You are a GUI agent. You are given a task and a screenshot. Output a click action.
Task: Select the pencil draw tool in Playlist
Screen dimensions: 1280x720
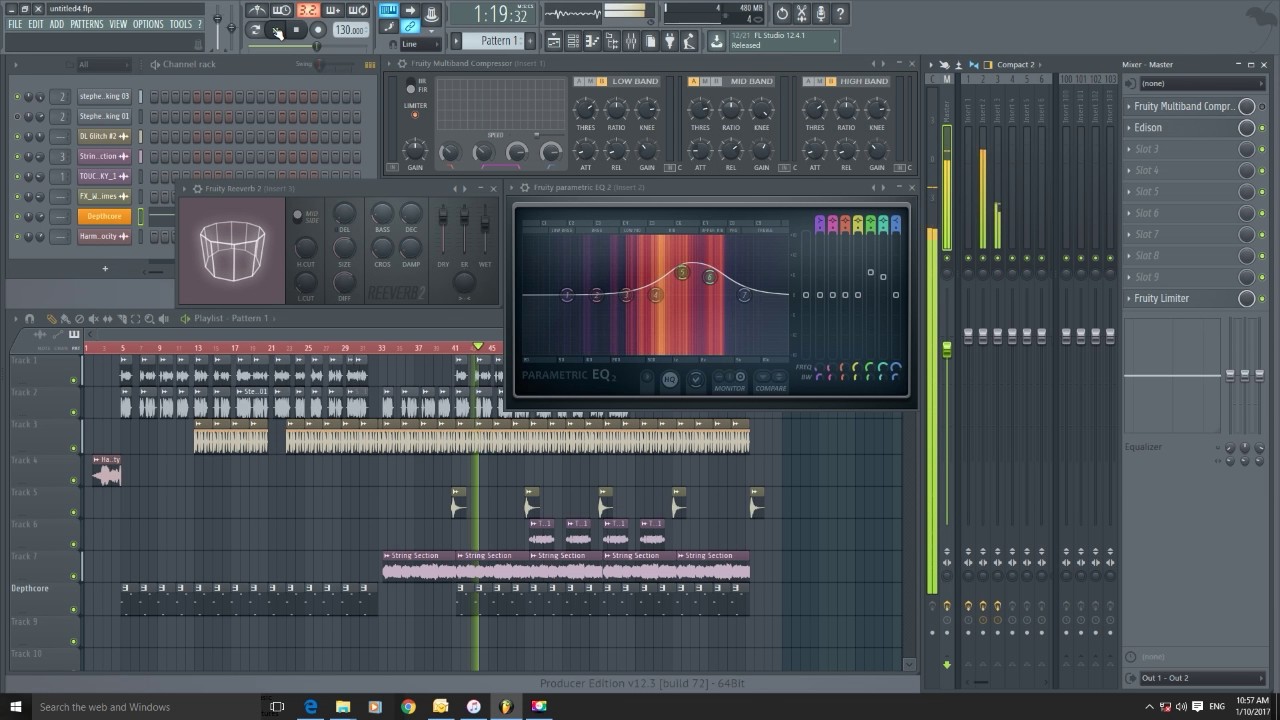[52, 319]
